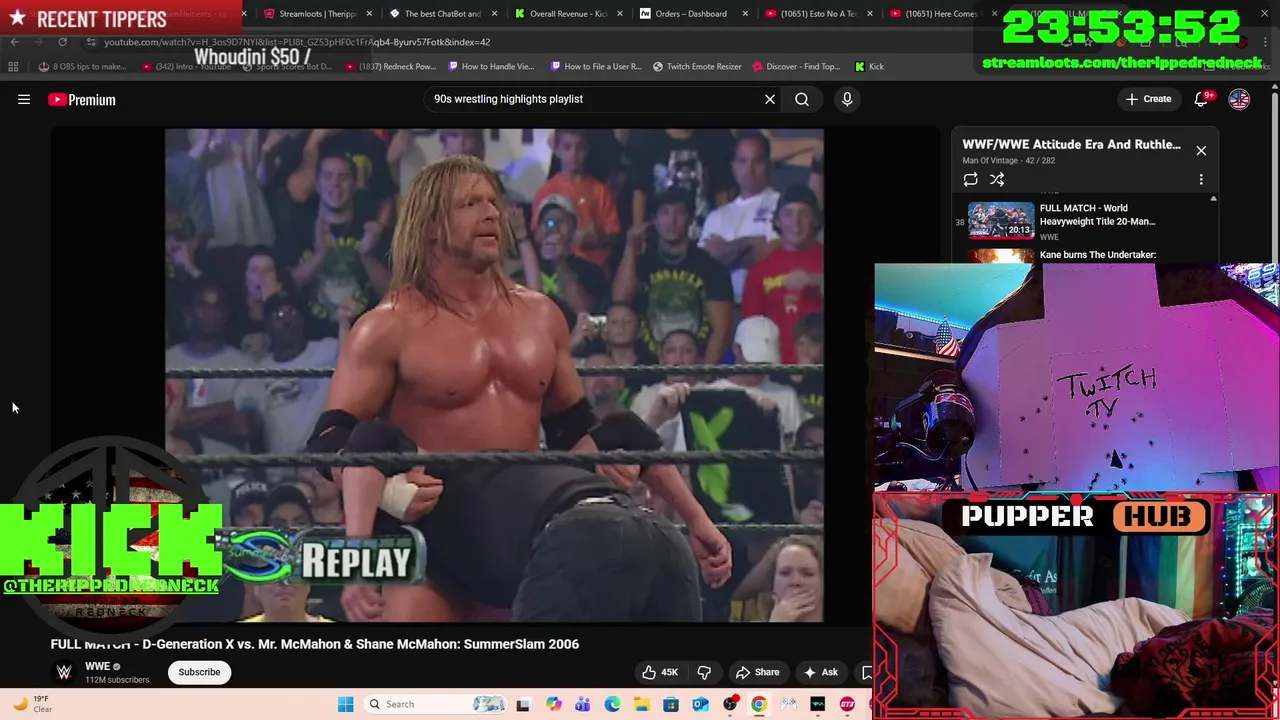This screenshot has height=720, width=1280.
Task: Open the Redneck Pow... bookmark
Action: [391, 67]
